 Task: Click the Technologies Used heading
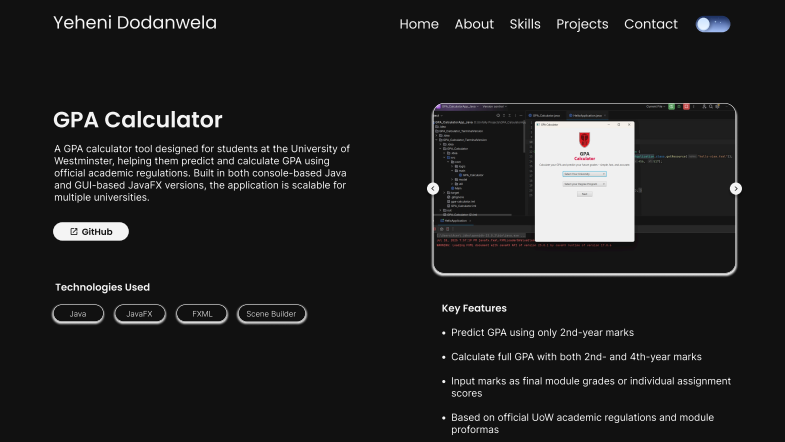102,287
